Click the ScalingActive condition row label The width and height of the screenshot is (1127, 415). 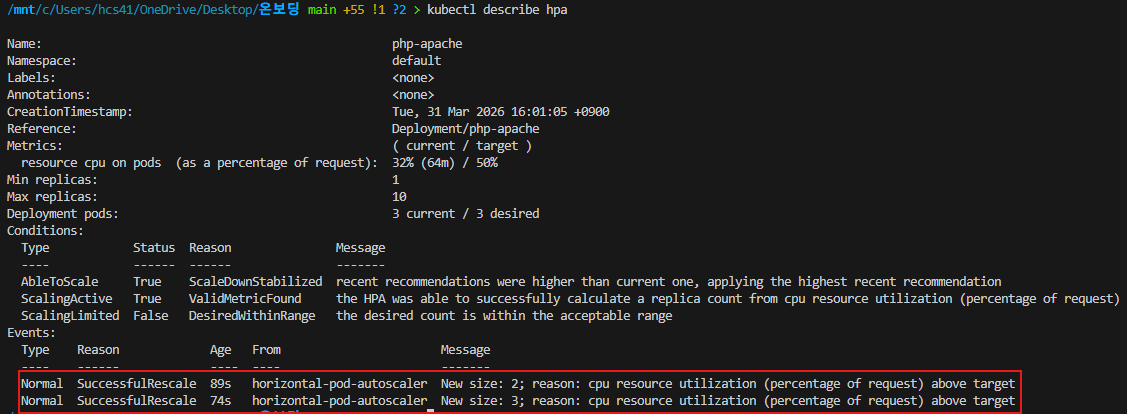(x=66, y=299)
